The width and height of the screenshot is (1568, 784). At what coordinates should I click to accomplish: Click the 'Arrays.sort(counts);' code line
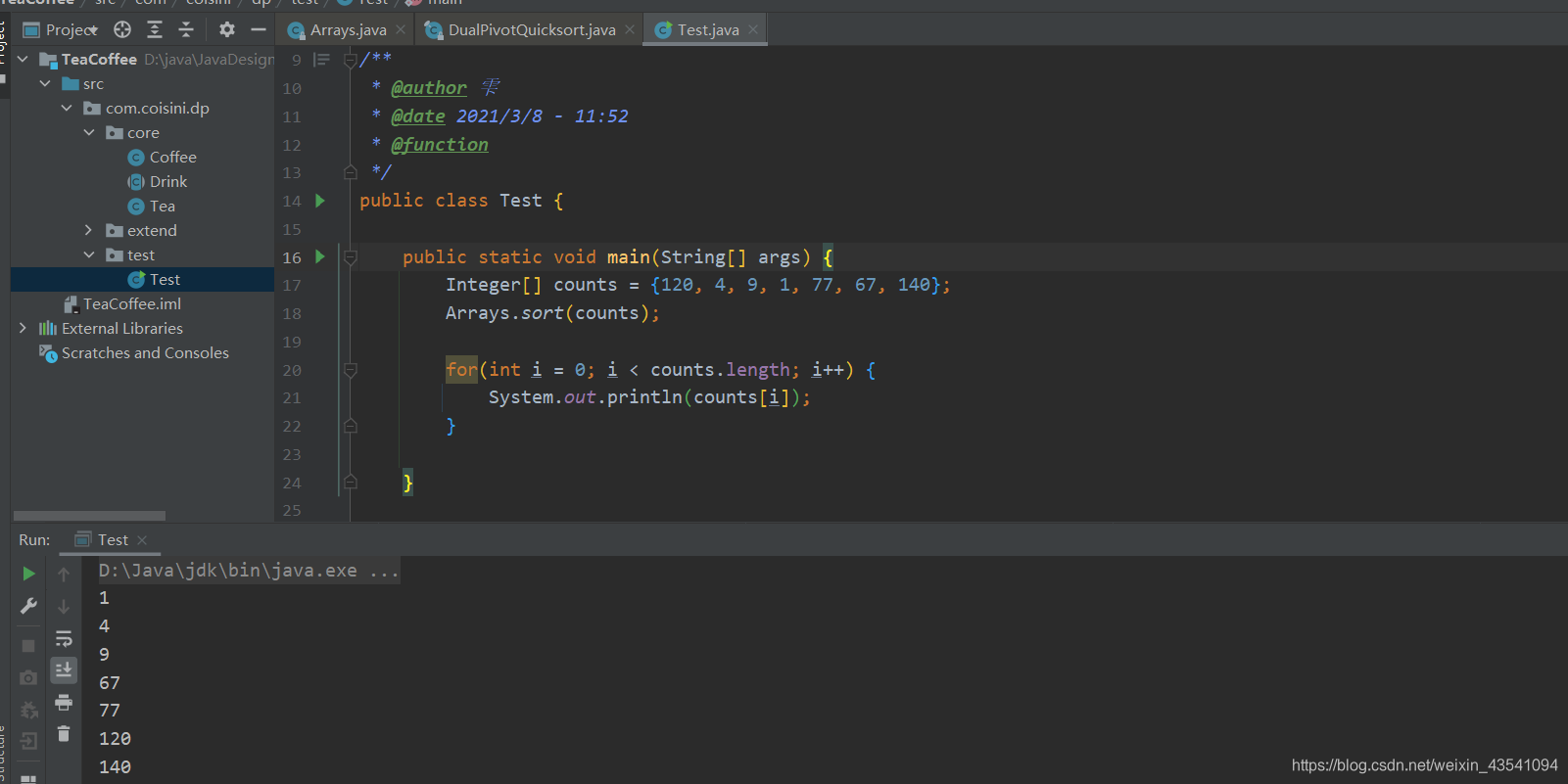[552, 313]
